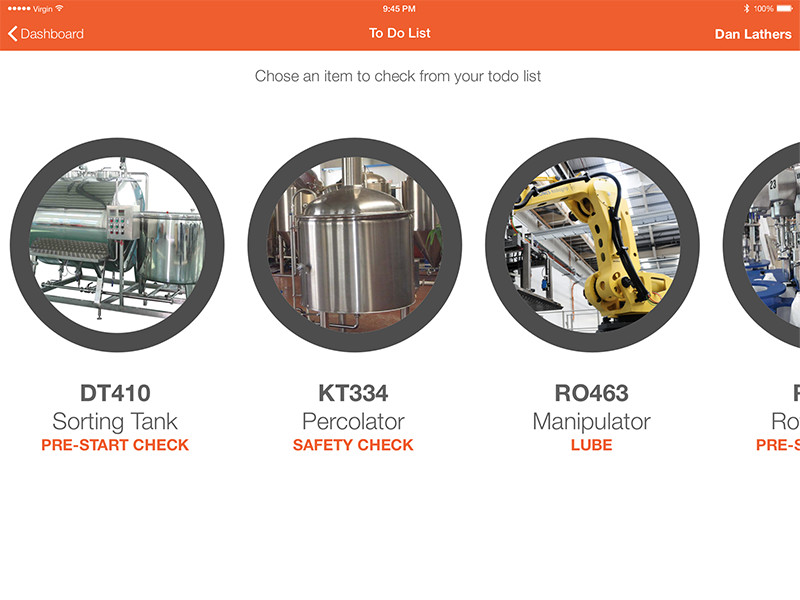Go back to Dashboard
800x600 pixels.
coord(46,34)
